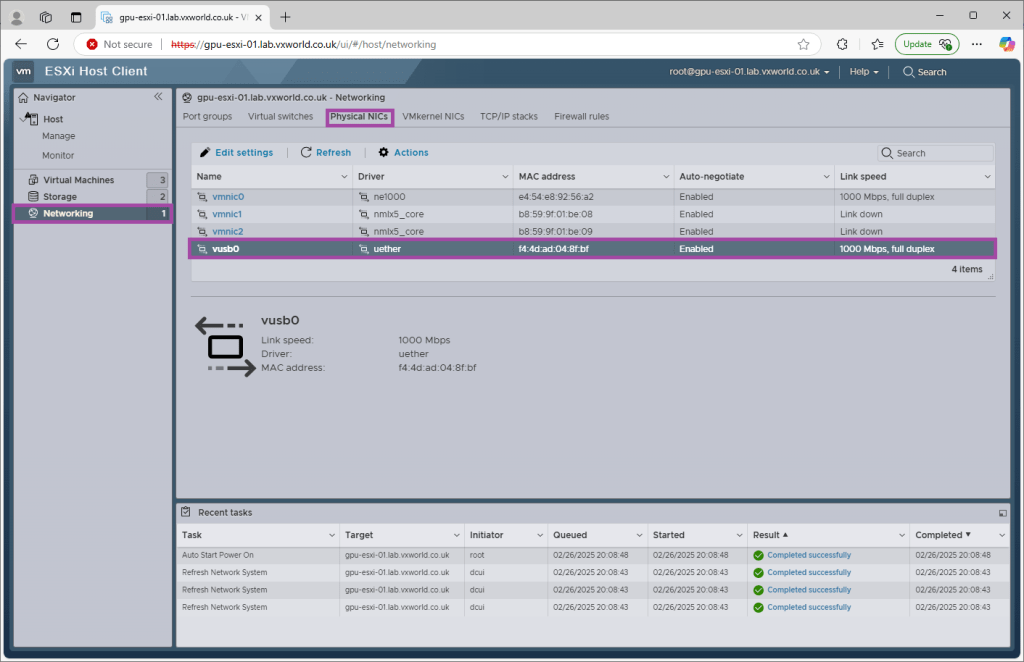Add this page to favorites star icon
This screenshot has width=1024, height=662.
click(x=803, y=44)
